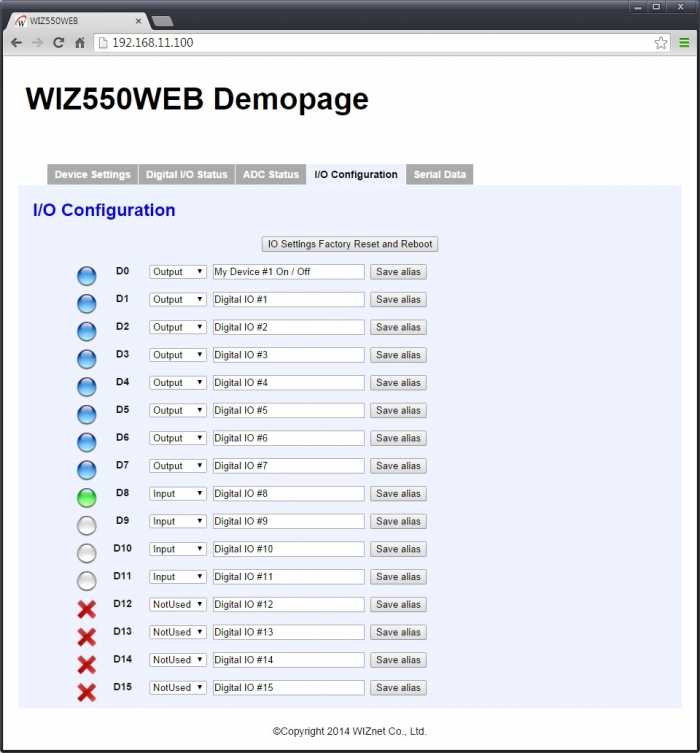Toggle the D0 blue output LED
This screenshot has width=700, height=753.
pos(86,276)
